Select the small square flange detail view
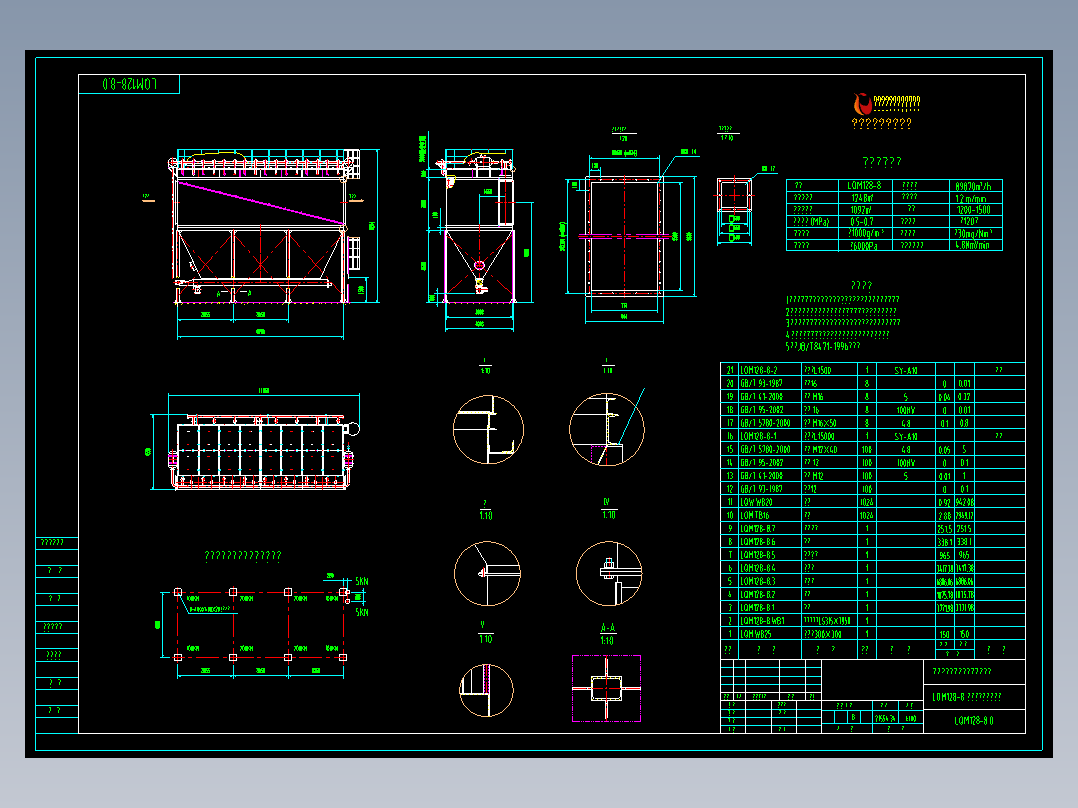 pyautogui.click(x=734, y=195)
